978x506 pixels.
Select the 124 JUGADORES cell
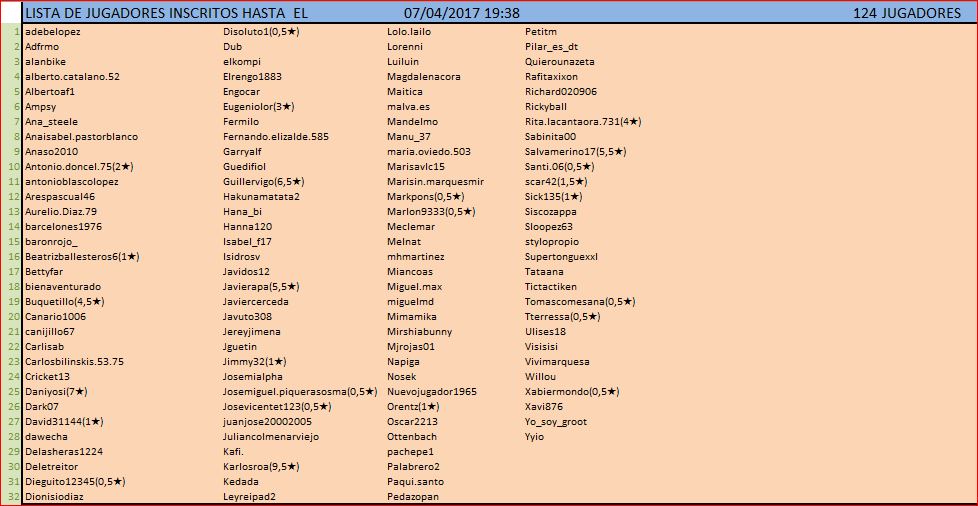click(x=907, y=13)
